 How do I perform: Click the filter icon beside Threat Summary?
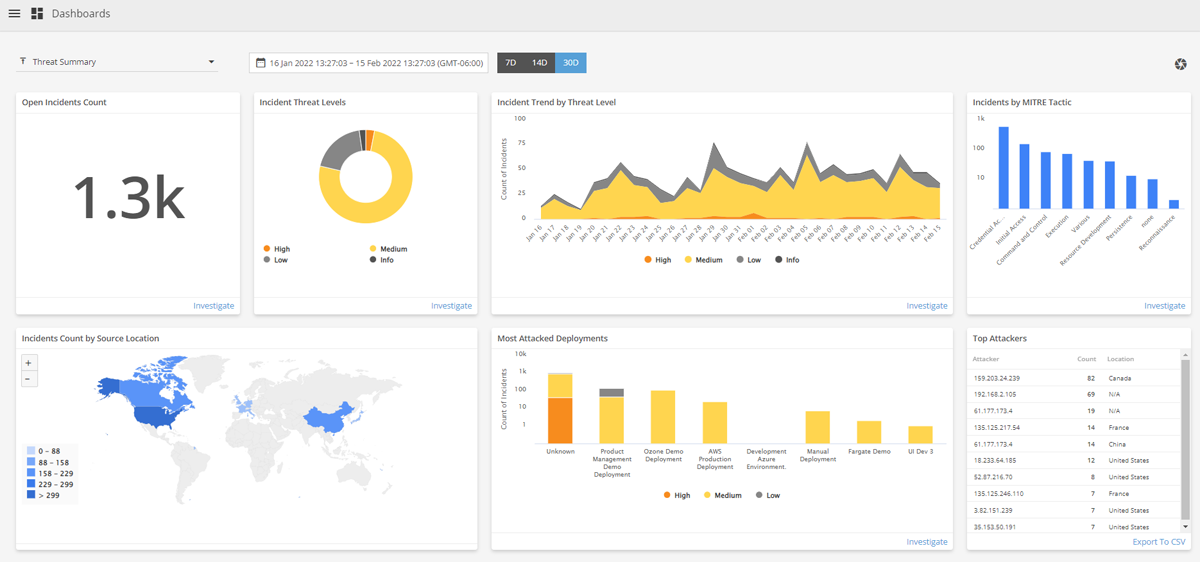23,62
